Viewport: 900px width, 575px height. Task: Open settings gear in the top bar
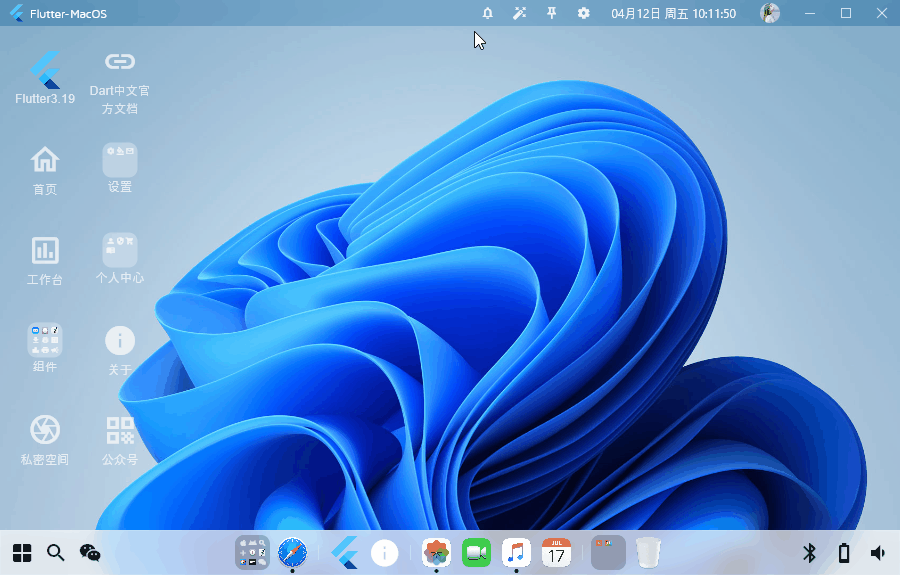click(583, 13)
